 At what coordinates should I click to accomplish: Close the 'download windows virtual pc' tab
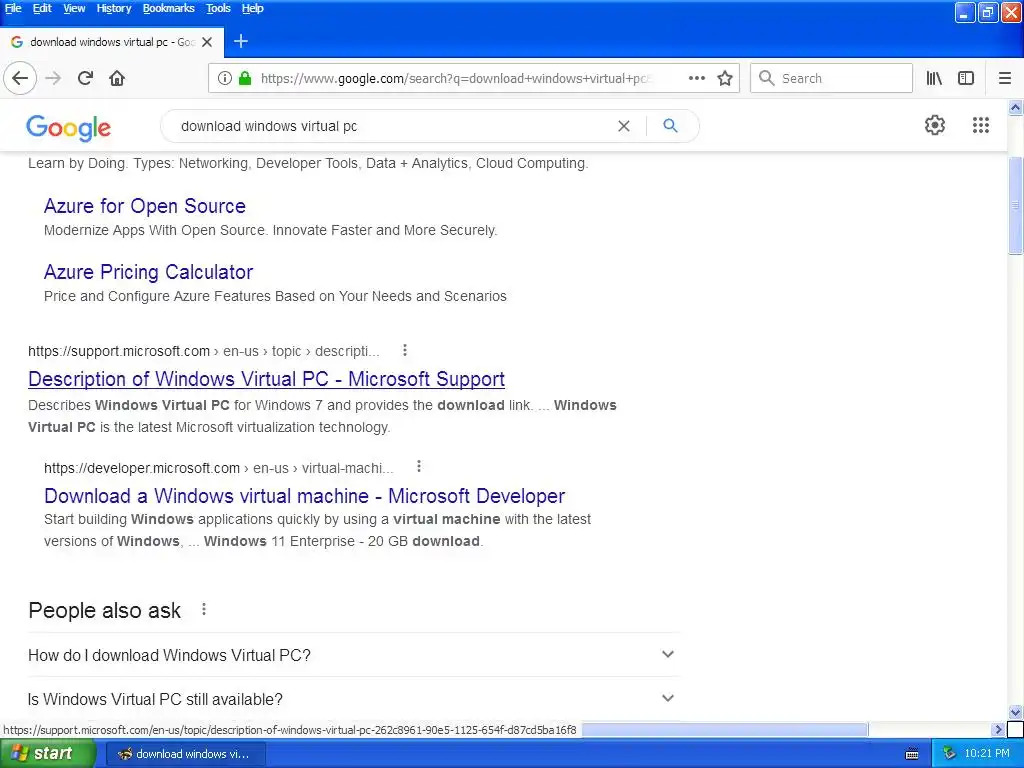click(207, 42)
